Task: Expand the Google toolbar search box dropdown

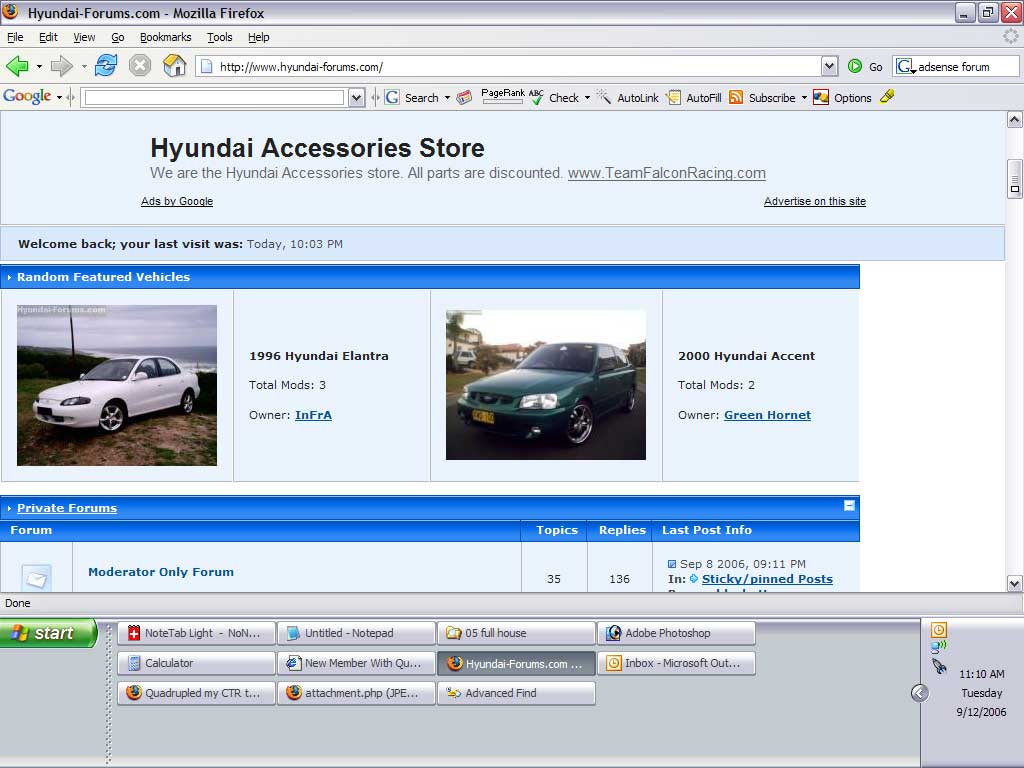Action: tap(357, 98)
